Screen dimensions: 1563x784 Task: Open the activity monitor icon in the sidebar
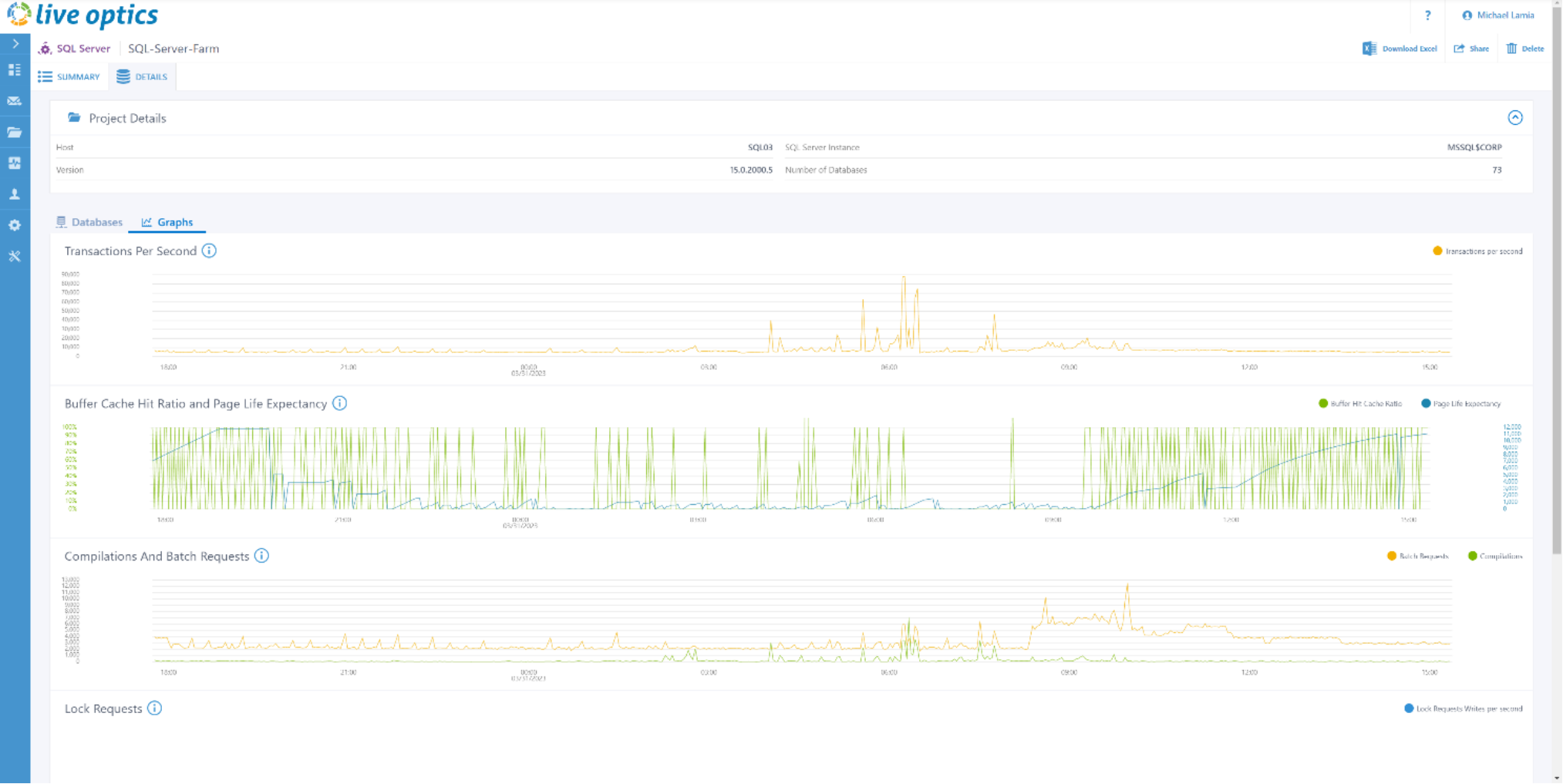coord(15,163)
